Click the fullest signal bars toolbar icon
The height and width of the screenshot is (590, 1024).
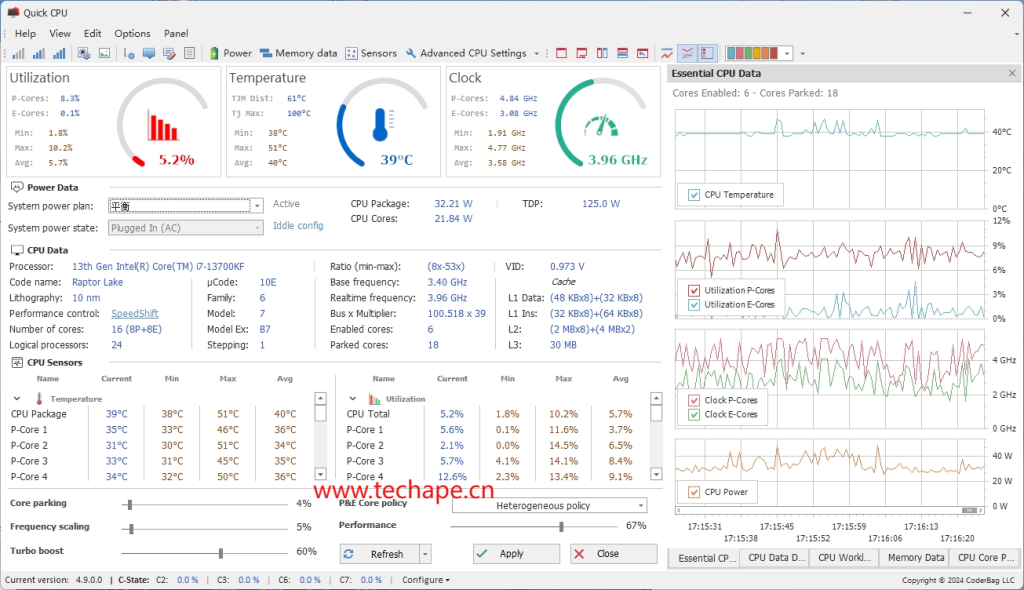(x=59, y=54)
